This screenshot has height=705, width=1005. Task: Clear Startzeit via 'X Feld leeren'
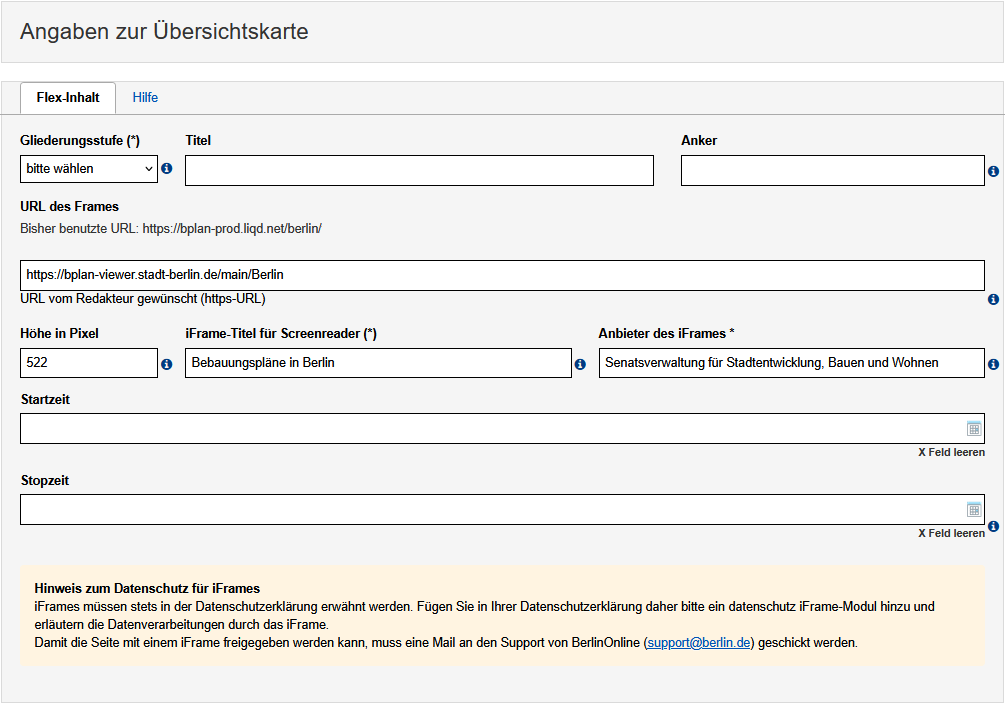pos(951,452)
